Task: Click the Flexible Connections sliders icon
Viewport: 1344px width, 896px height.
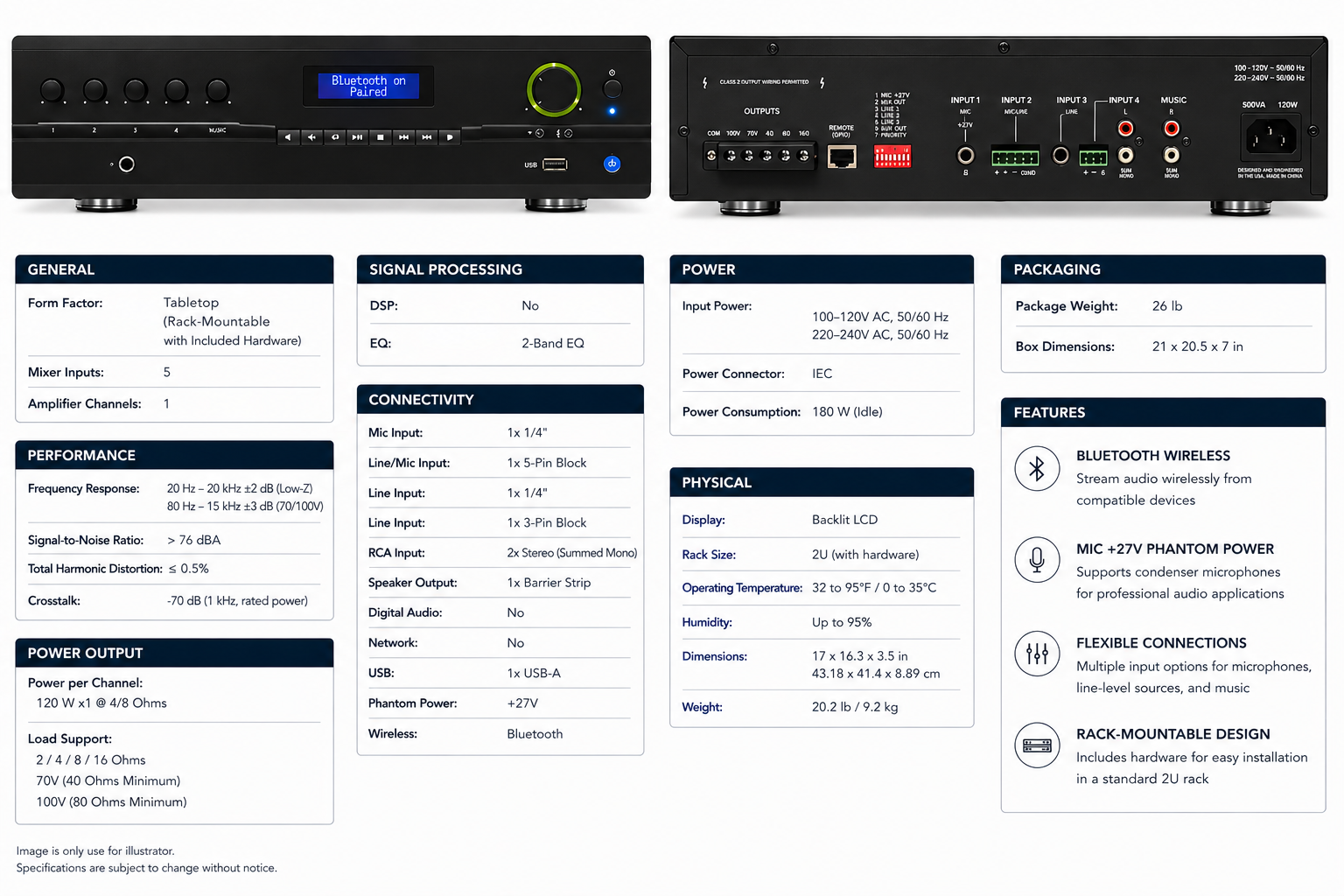Action: (x=1037, y=654)
